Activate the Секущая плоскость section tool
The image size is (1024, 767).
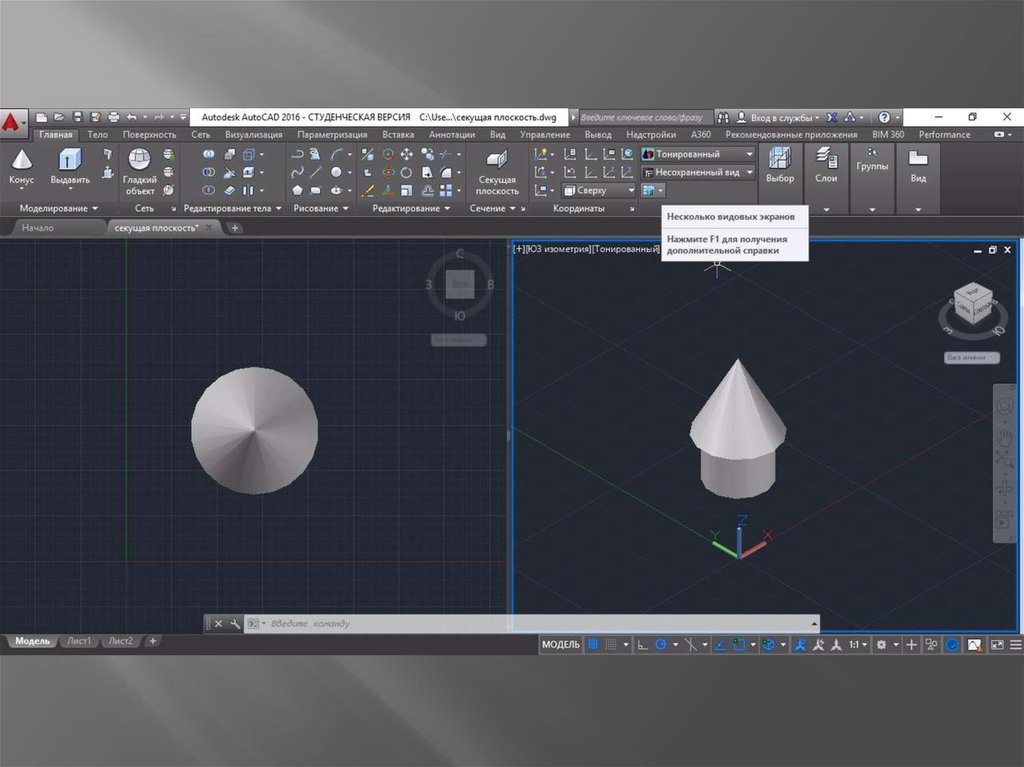496,170
